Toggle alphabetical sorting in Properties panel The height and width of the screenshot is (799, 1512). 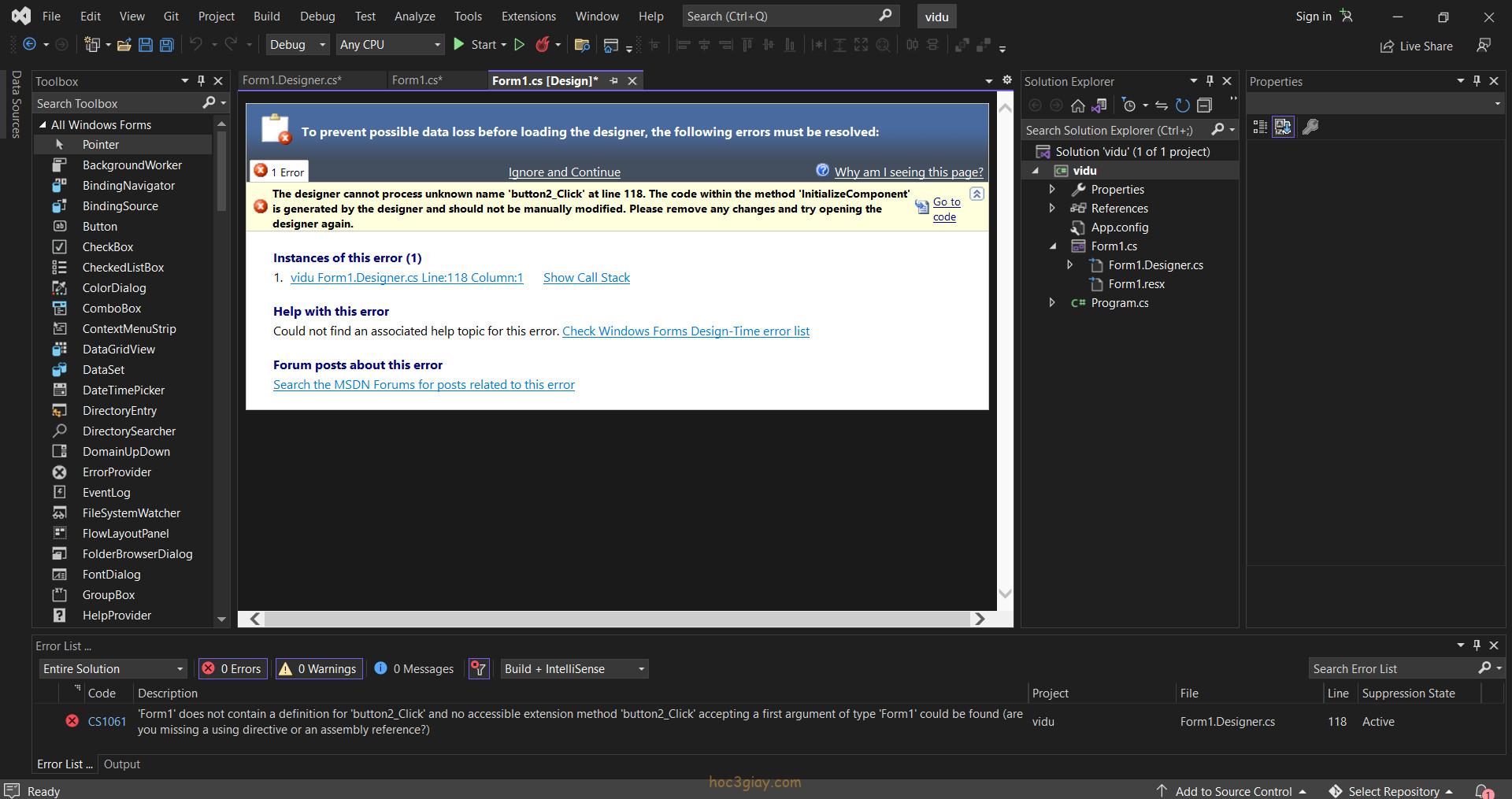coord(1283,127)
